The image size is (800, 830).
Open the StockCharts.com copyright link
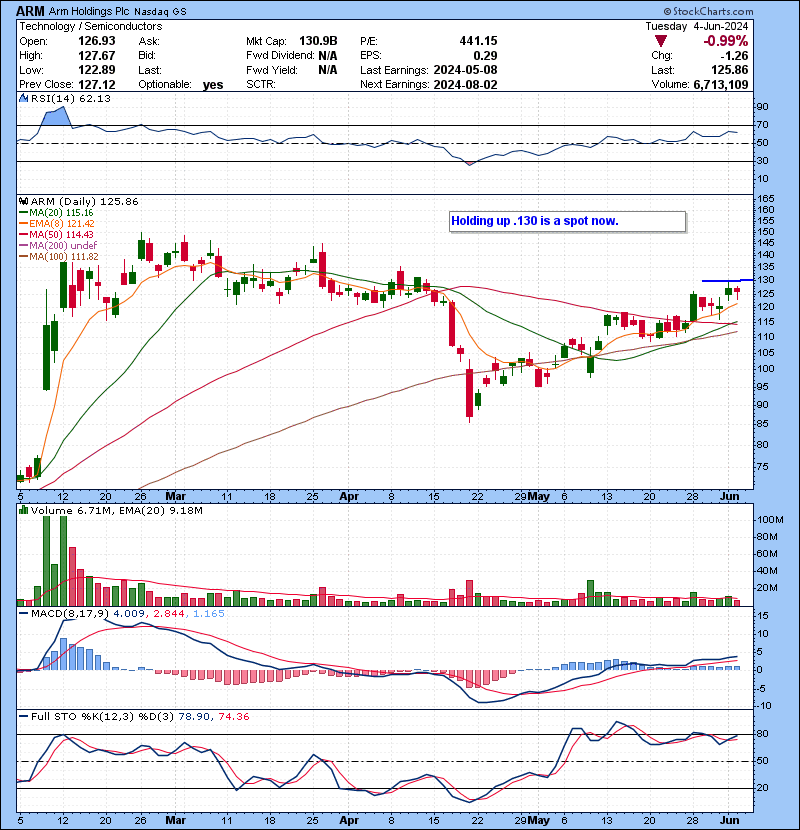point(708,11)
